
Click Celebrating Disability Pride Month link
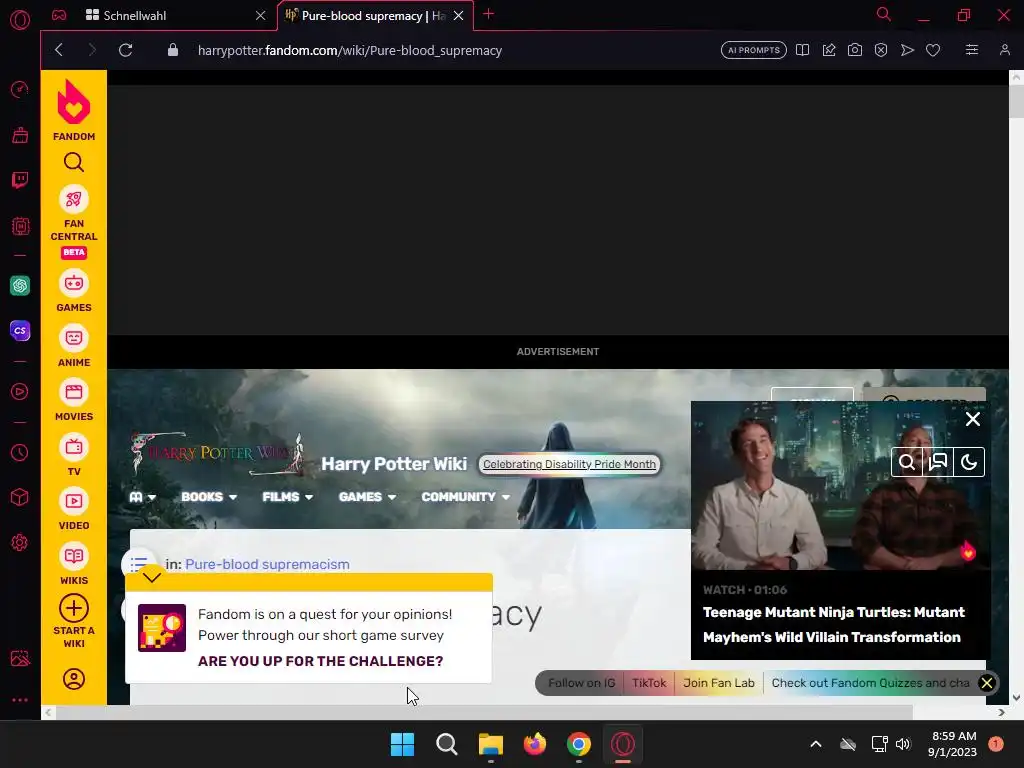(x=569, y=464)
